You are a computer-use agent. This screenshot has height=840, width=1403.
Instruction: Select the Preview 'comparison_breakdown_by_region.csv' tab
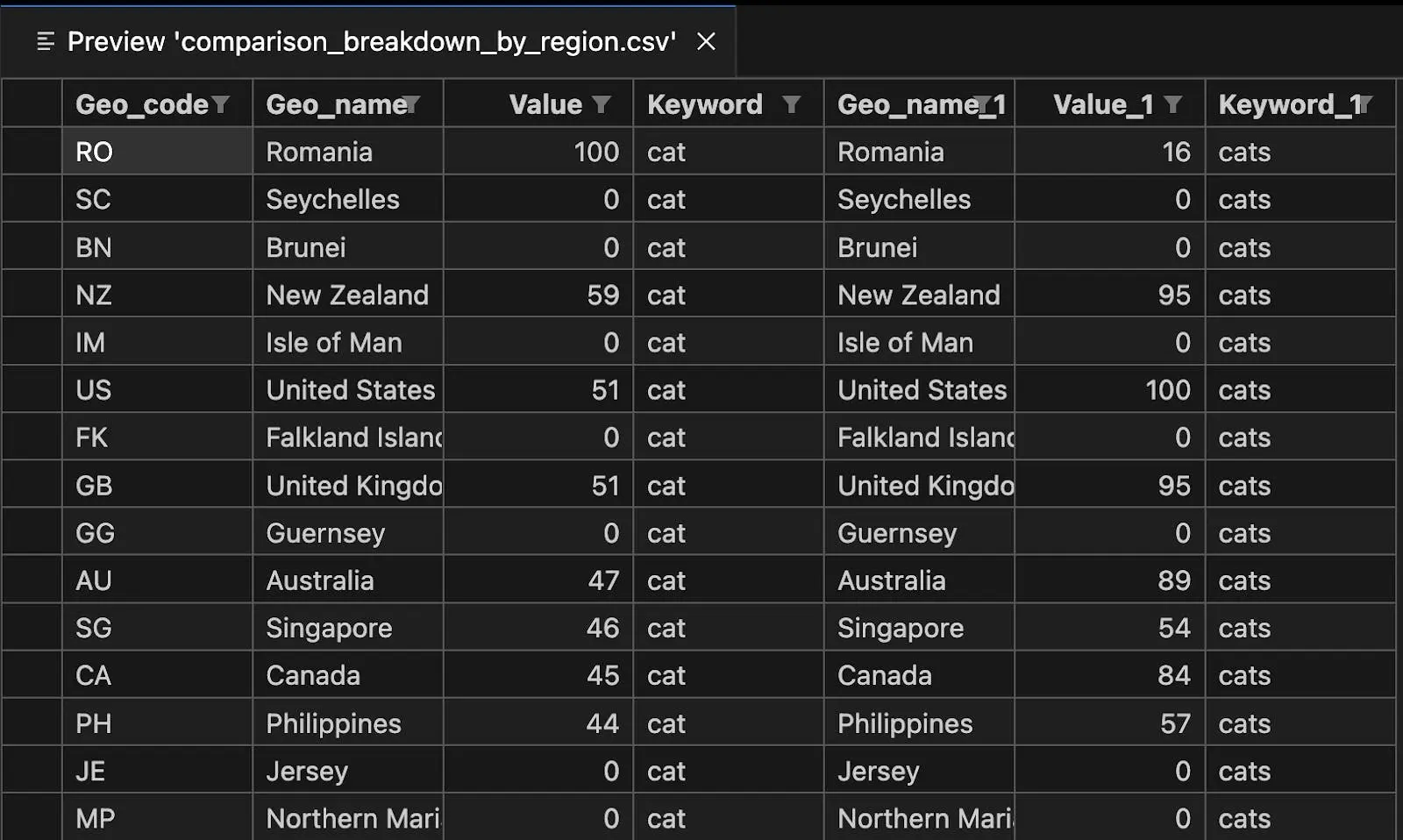368,41
